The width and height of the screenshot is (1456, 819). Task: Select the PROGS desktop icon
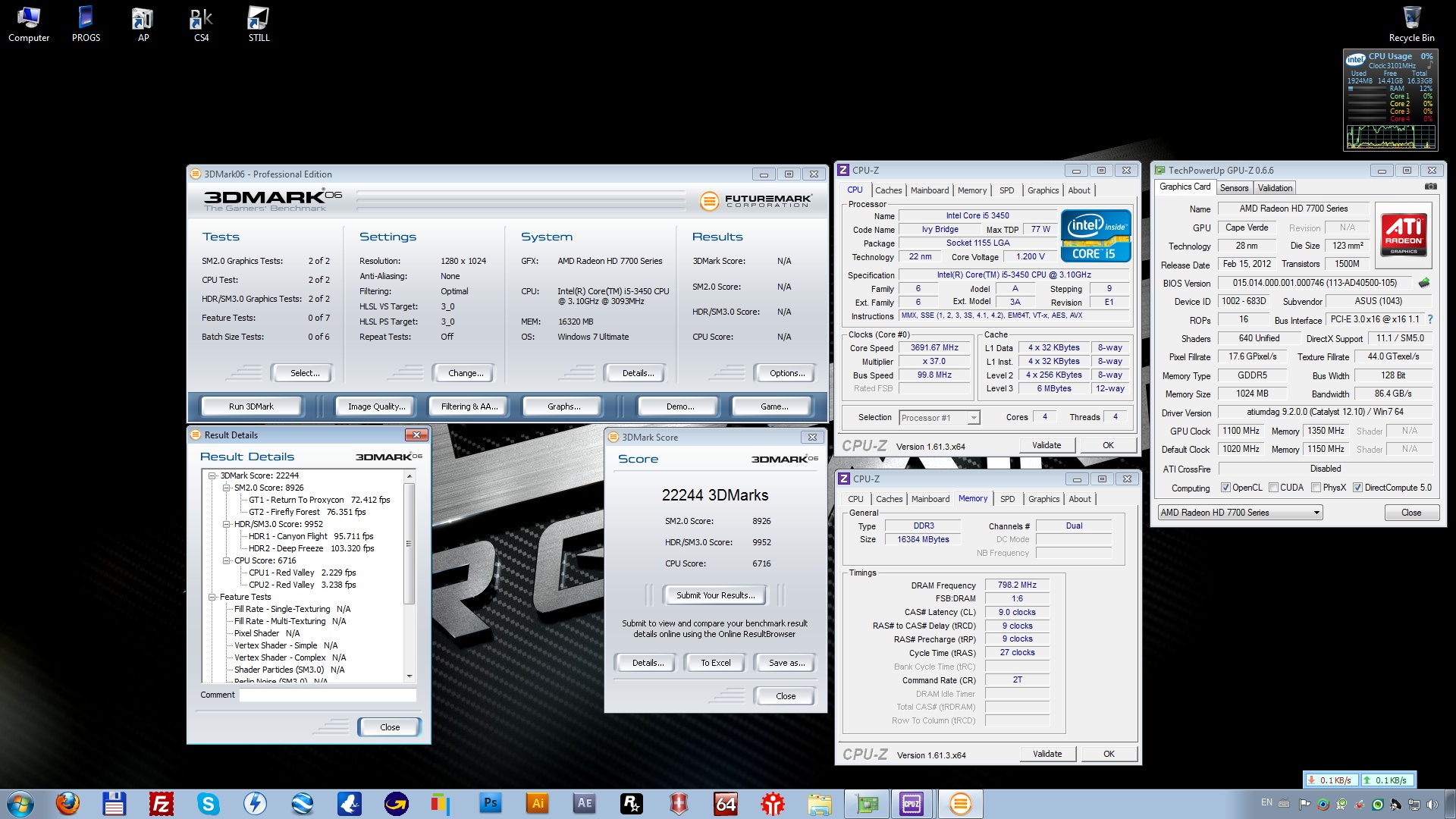click(x=86, y=24)
